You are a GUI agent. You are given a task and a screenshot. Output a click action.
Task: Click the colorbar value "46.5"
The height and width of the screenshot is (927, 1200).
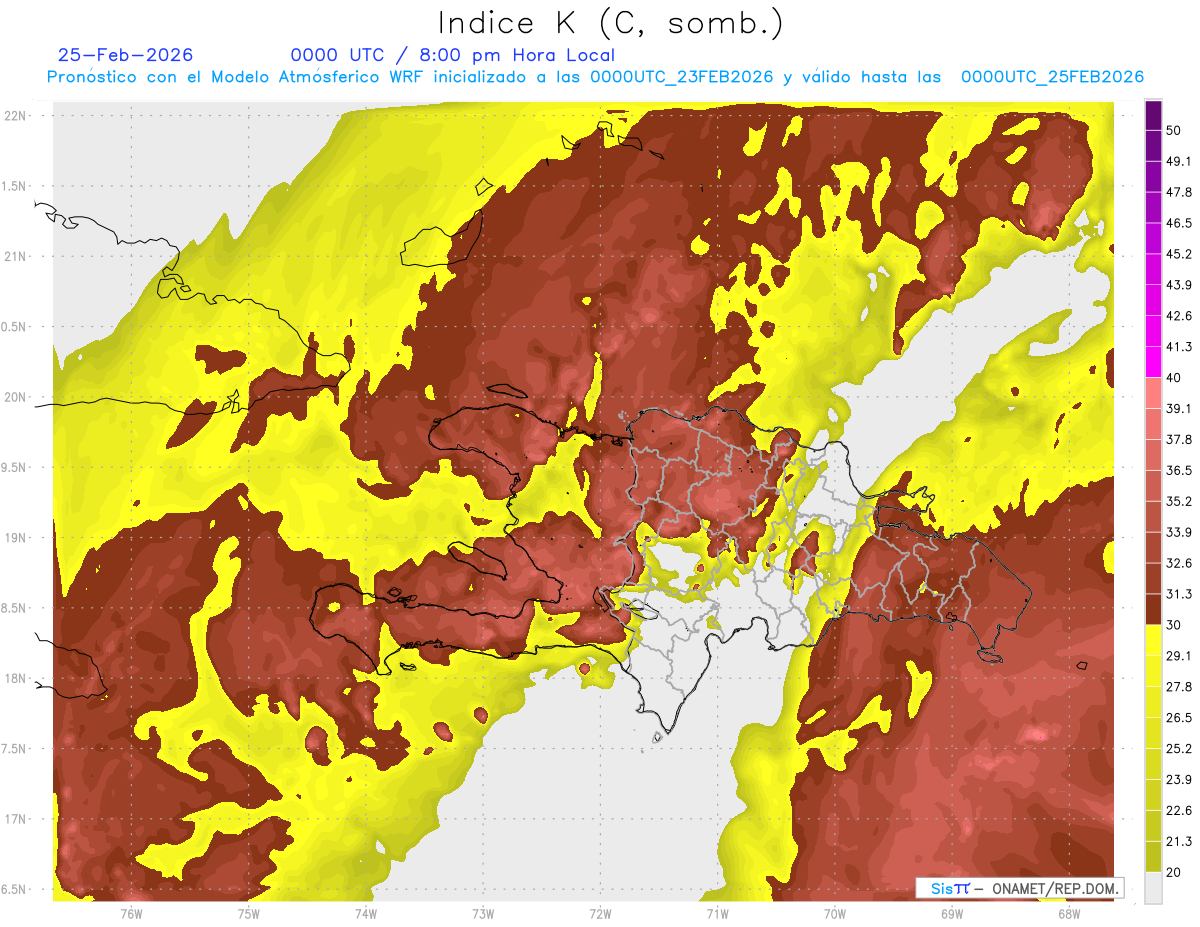coord(1179,223)
